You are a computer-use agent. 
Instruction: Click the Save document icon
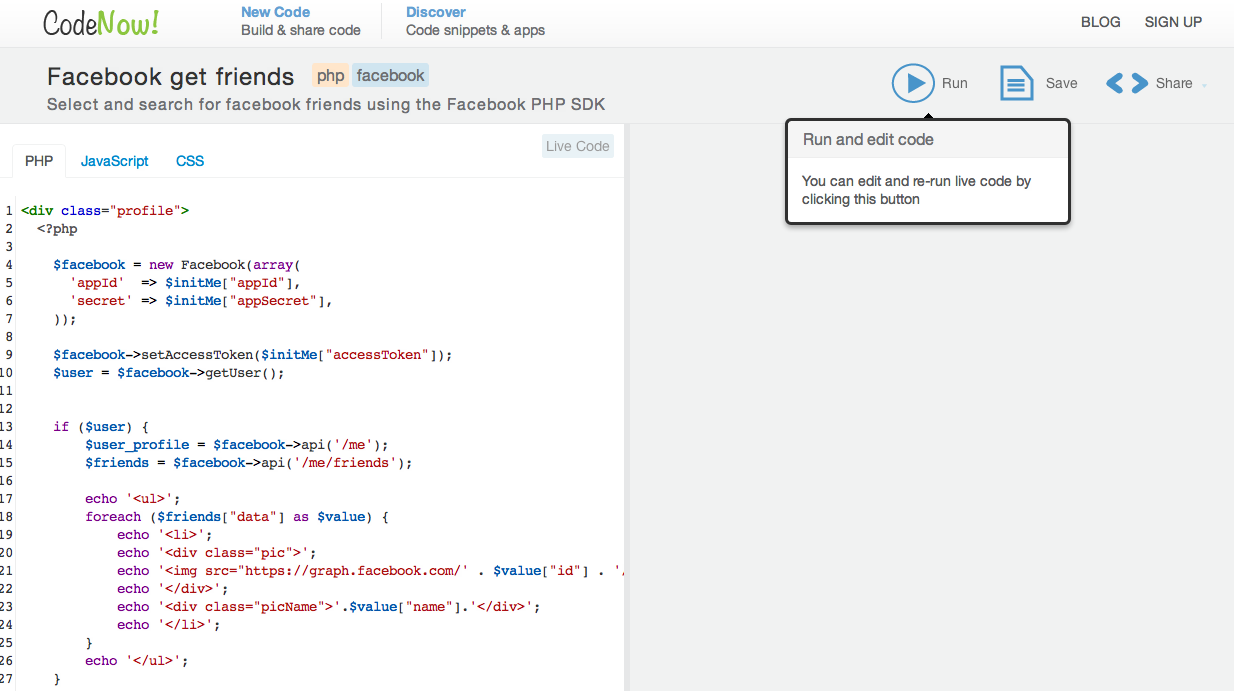point(1016,83)
